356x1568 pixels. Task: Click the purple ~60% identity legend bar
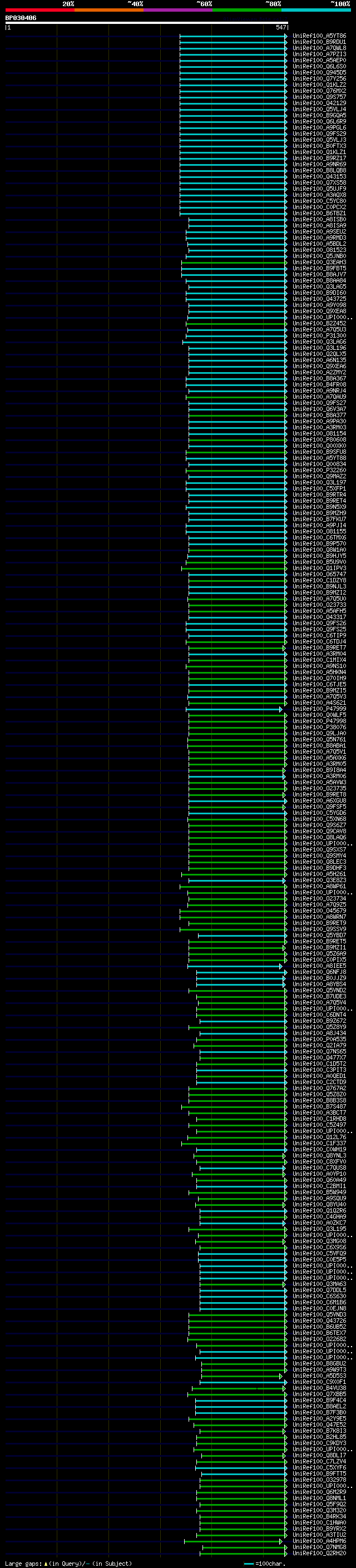pyautogui.click(x=179, y=10)
